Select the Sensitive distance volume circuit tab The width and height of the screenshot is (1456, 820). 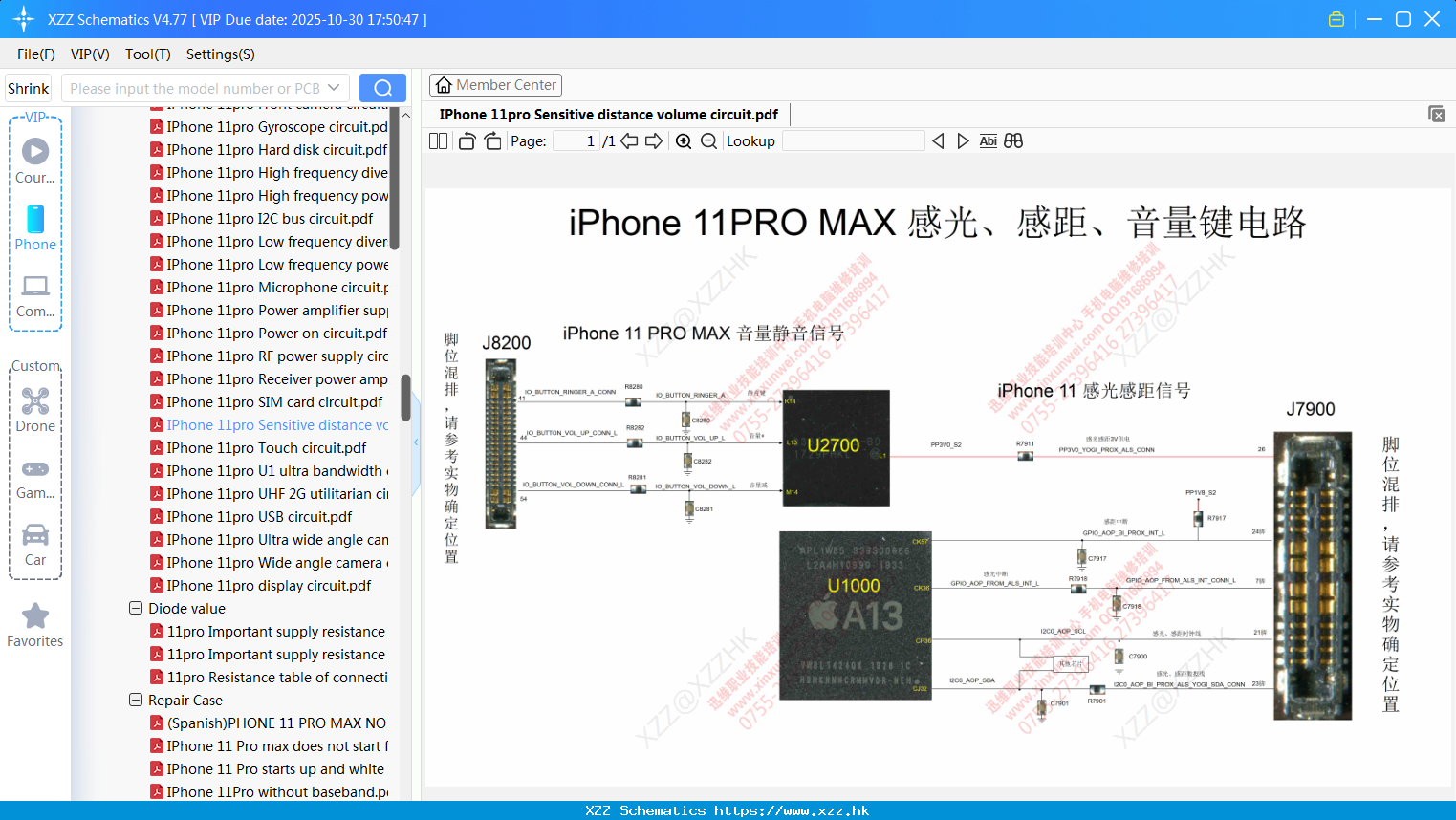click(609, 114)
